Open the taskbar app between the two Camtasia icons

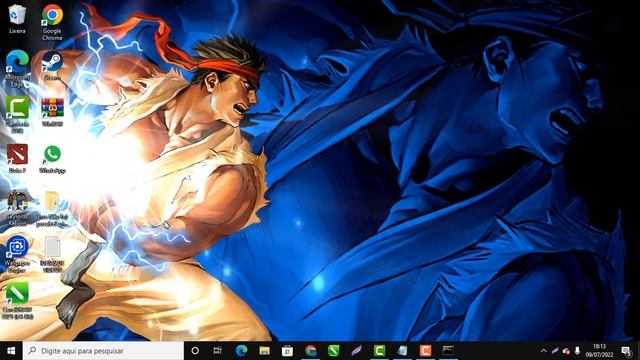click(402, 351)
